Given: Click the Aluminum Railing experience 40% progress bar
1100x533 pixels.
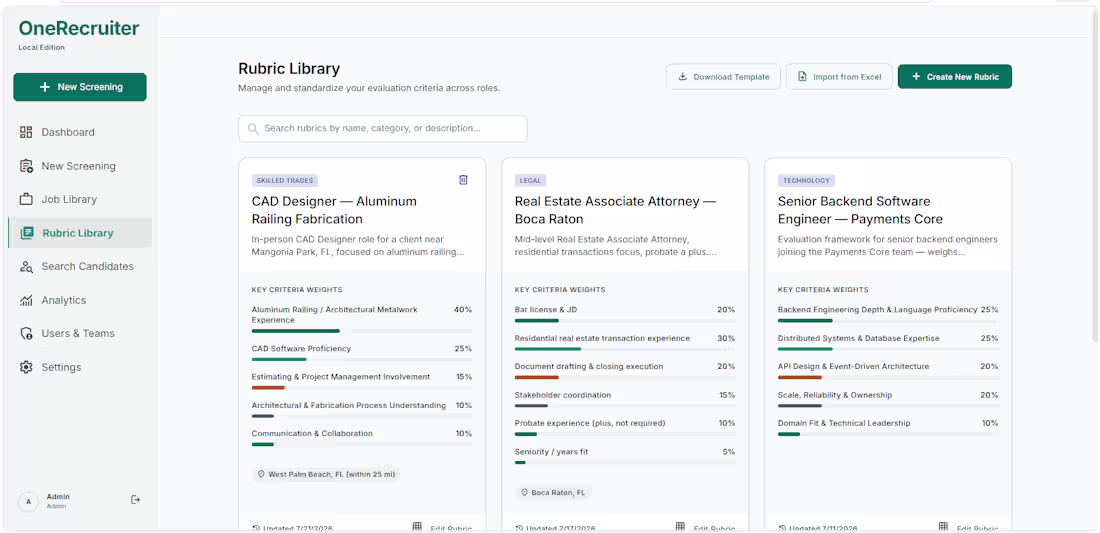Looking at the screenshot, I should point(361,331).
